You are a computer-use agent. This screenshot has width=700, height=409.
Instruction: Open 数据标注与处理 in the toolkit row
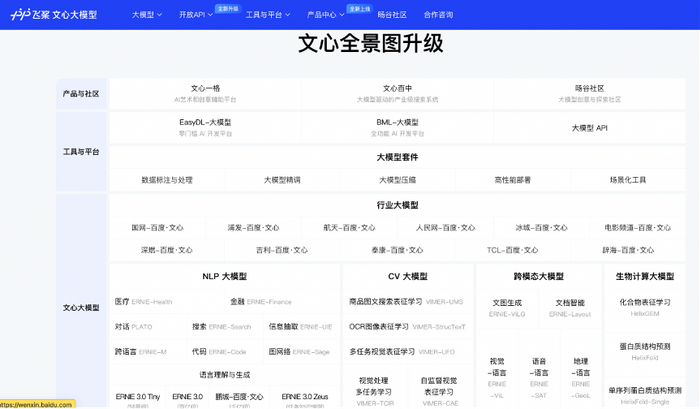[x=167, y=180]
